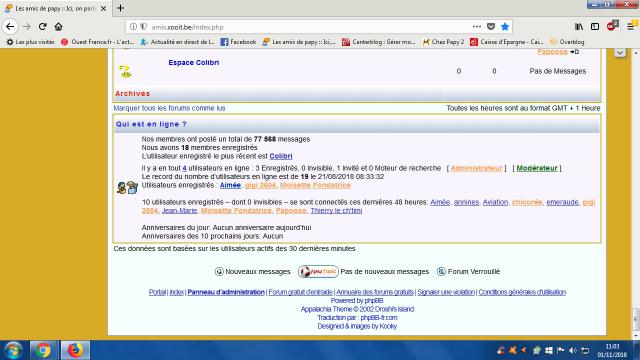Click the red extension icon in toolbar
The width and height of the screenshot is (640, 360).
(612, 26)
